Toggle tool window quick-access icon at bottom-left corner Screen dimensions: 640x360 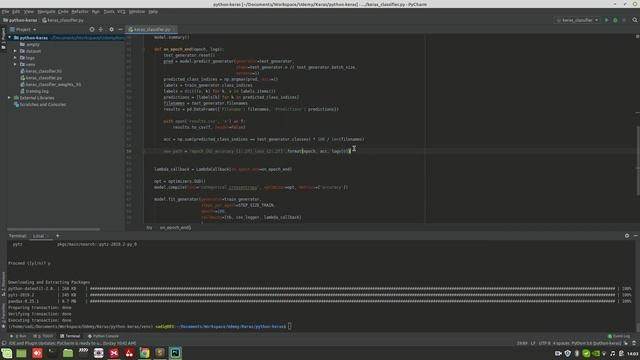click(4, 343)
